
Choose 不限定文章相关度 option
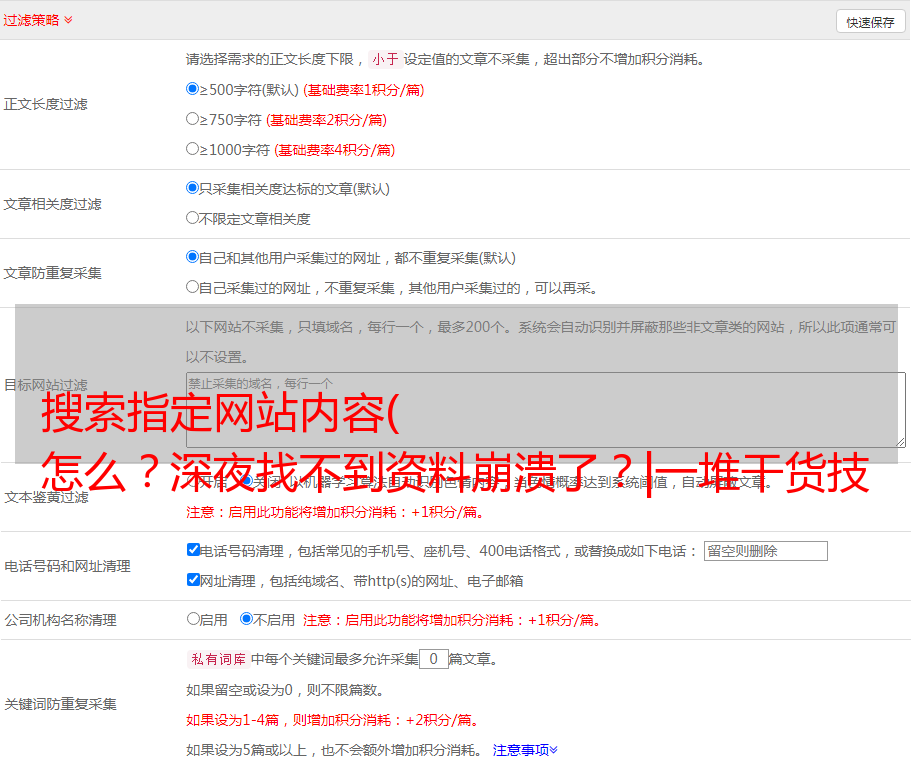[193, 218]
